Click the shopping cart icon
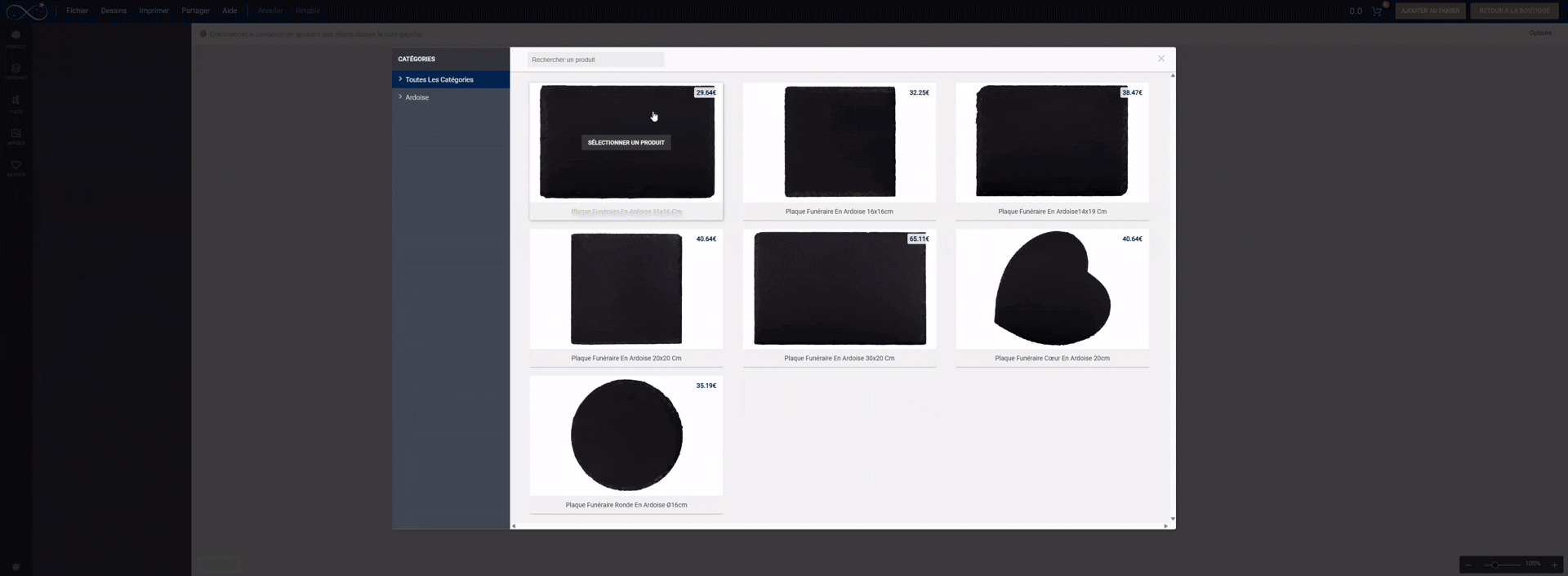 click(x=1377, y=11)
